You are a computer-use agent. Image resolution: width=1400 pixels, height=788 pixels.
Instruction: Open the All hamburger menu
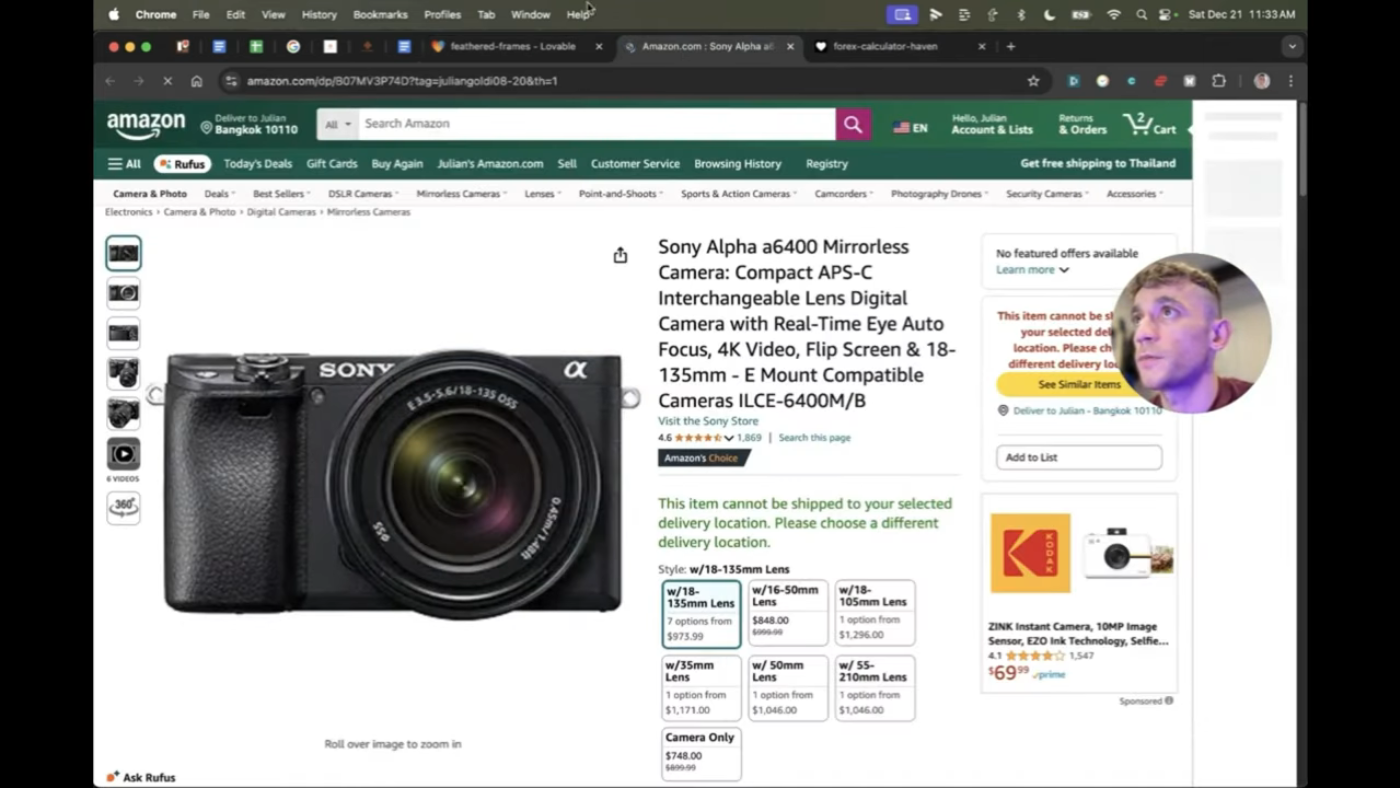coord(125,164)
